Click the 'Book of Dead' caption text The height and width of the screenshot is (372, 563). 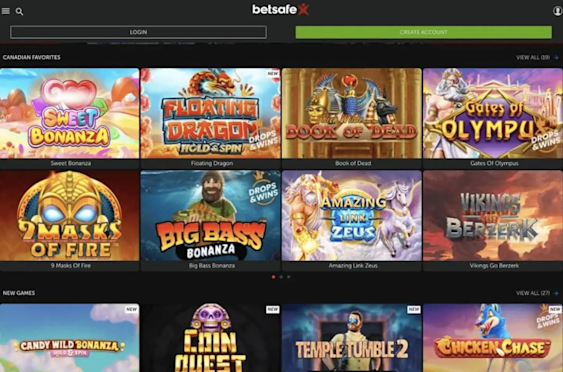[353, 163]
